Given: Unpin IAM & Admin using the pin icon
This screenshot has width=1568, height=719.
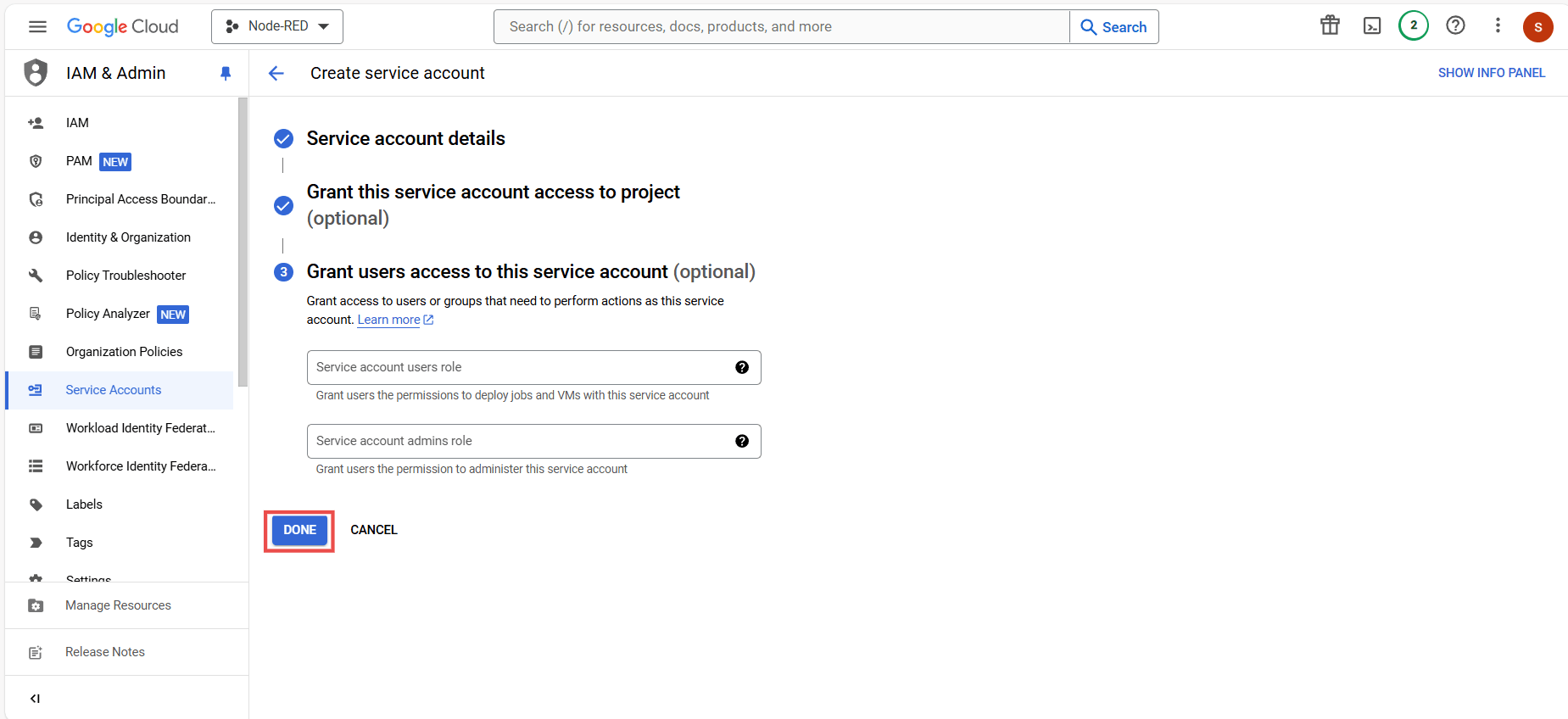Looking at the screenshot, I should click(226, 73).
